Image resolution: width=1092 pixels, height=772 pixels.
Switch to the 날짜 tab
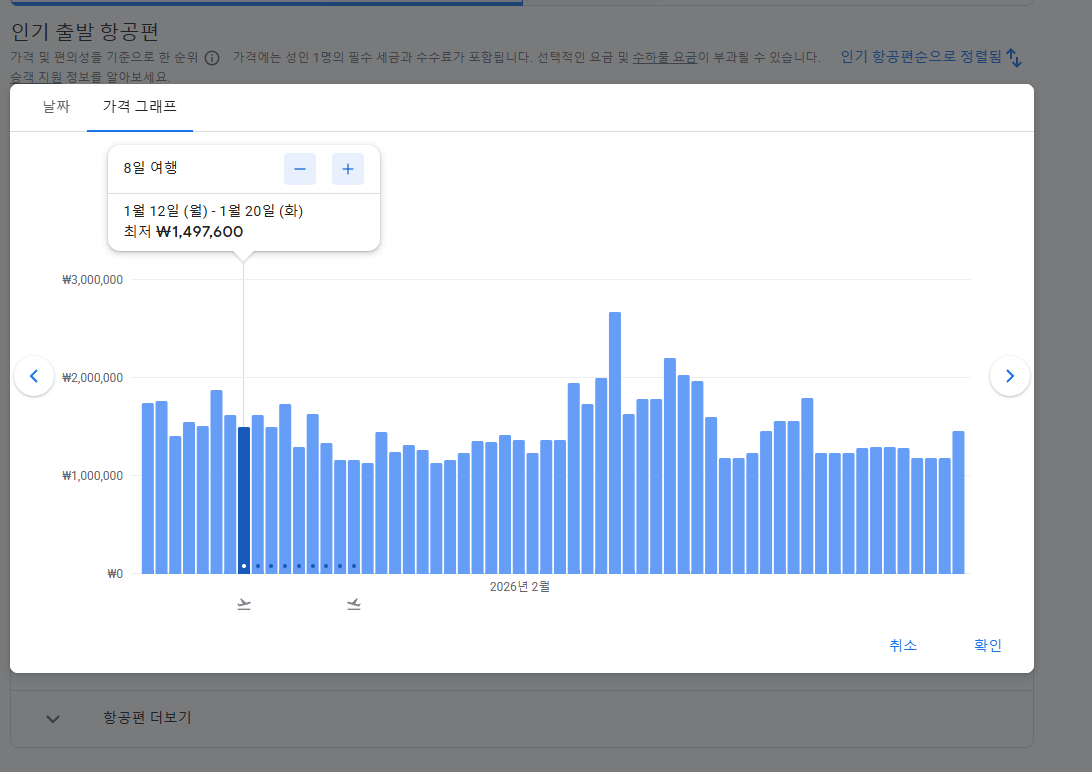[x=56, y=107]
